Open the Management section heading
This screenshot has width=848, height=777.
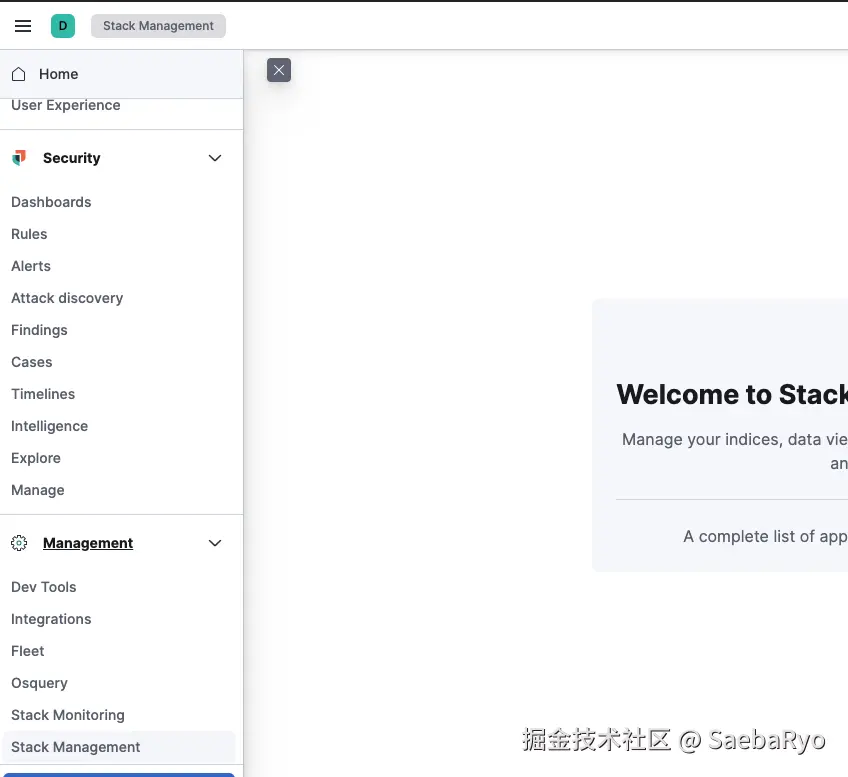[88, 543]
